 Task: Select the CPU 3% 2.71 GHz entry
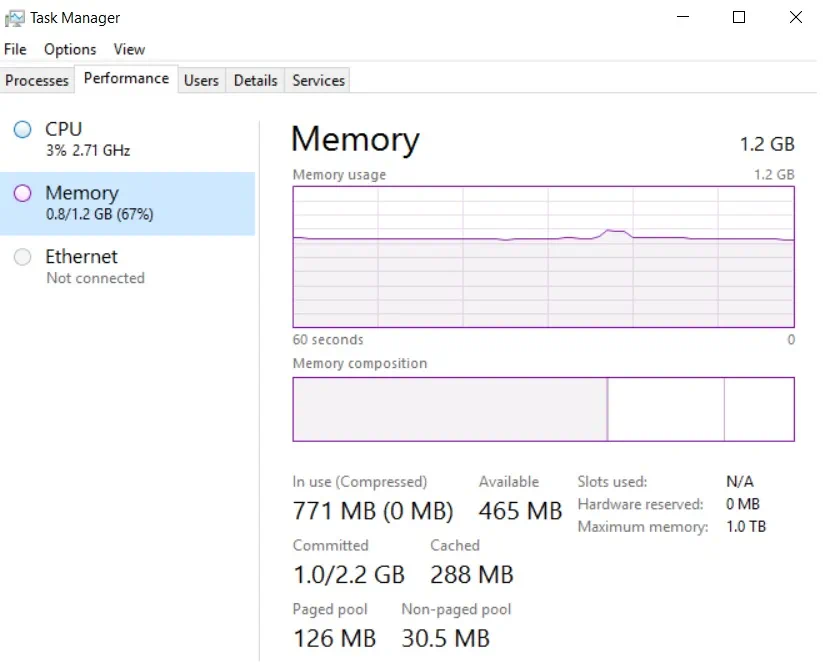88,139
